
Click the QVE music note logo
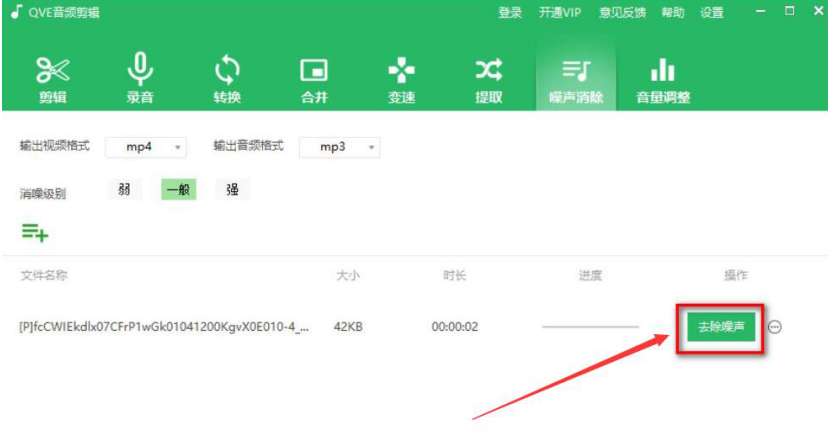click(x=16, y=12)
